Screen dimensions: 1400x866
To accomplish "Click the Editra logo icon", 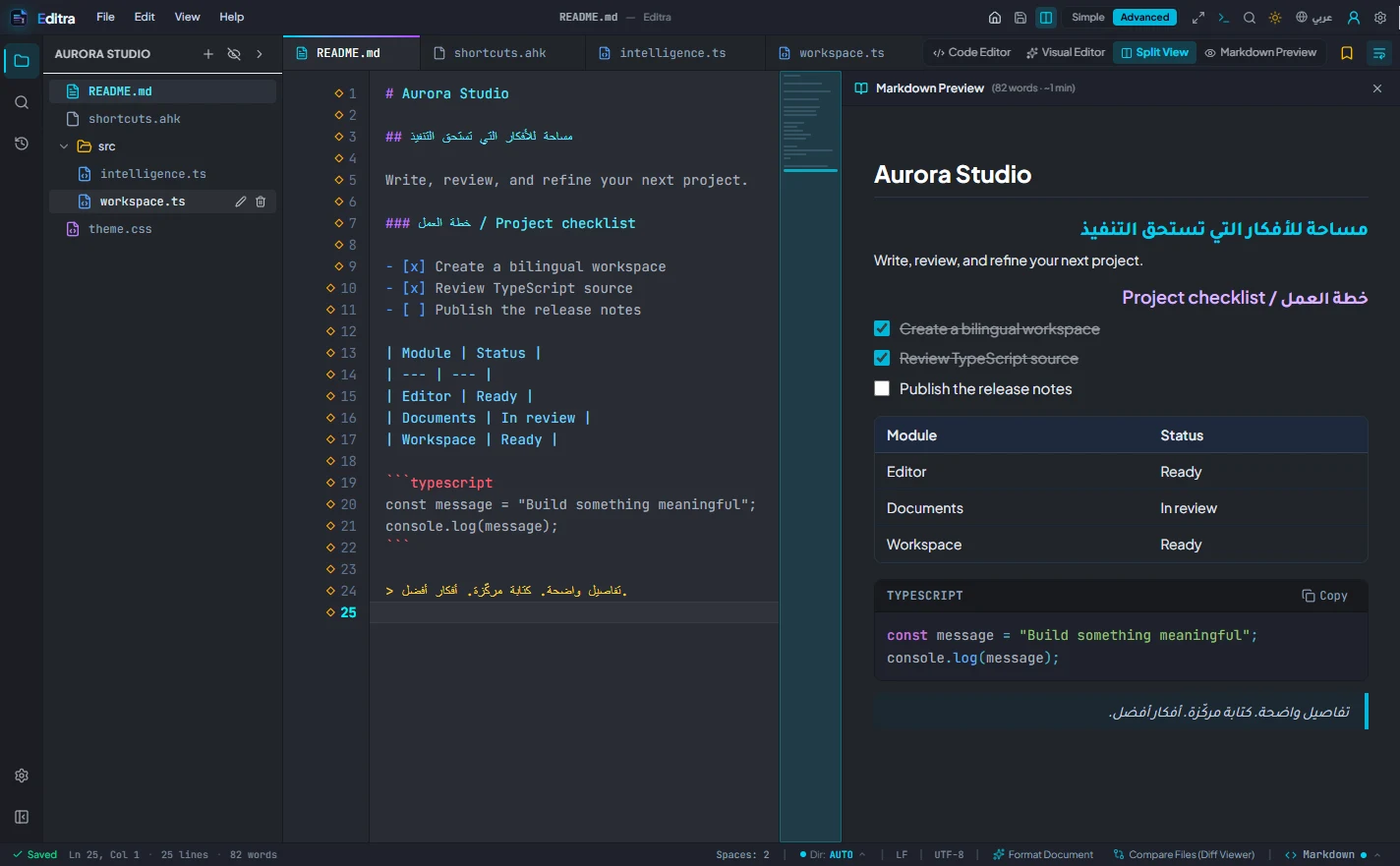I will [19, 18].
